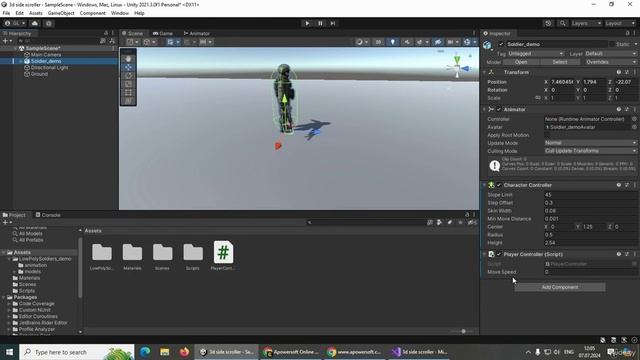Click the orientation gizmo in the scene view
Image resolution: width=640 pixels, height=360 pixels.
click(x=458, y=67)
